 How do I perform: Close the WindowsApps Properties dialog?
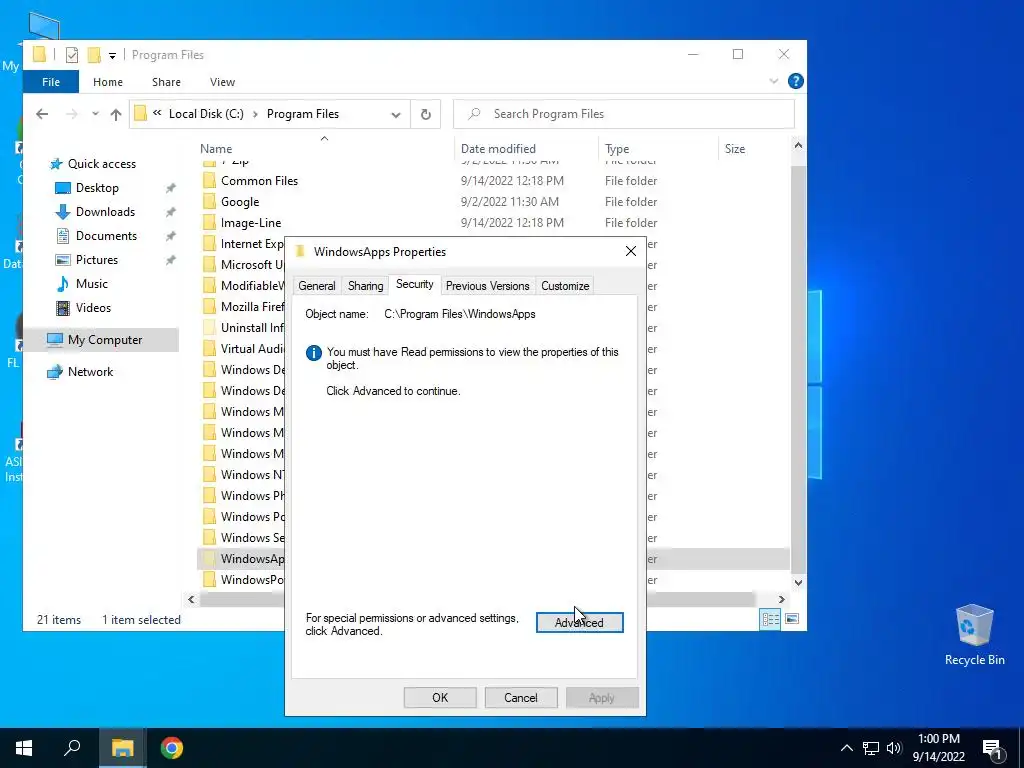coord(630,251)
